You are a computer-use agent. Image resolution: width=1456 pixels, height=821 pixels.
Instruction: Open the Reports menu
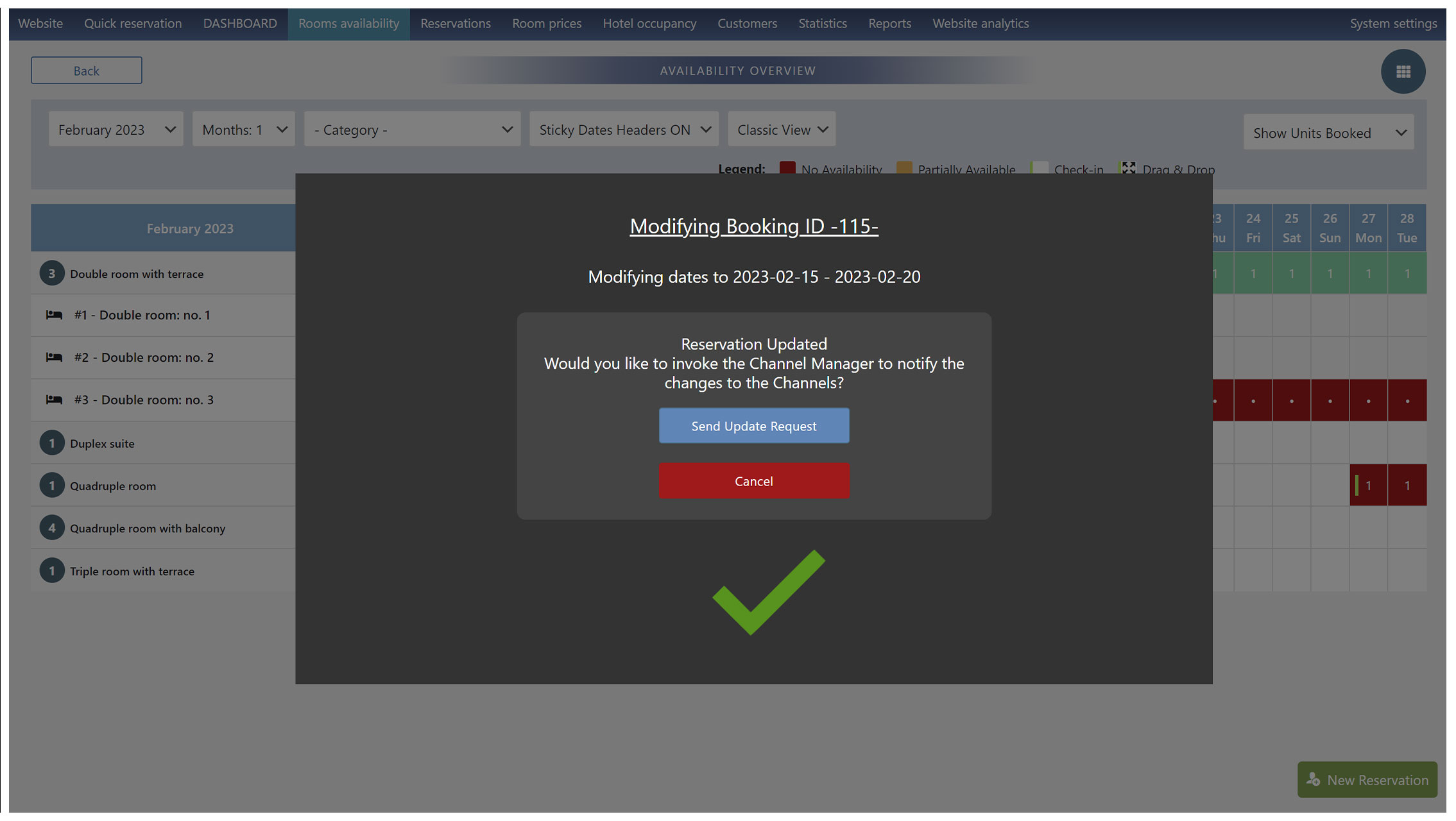[889, 24]
